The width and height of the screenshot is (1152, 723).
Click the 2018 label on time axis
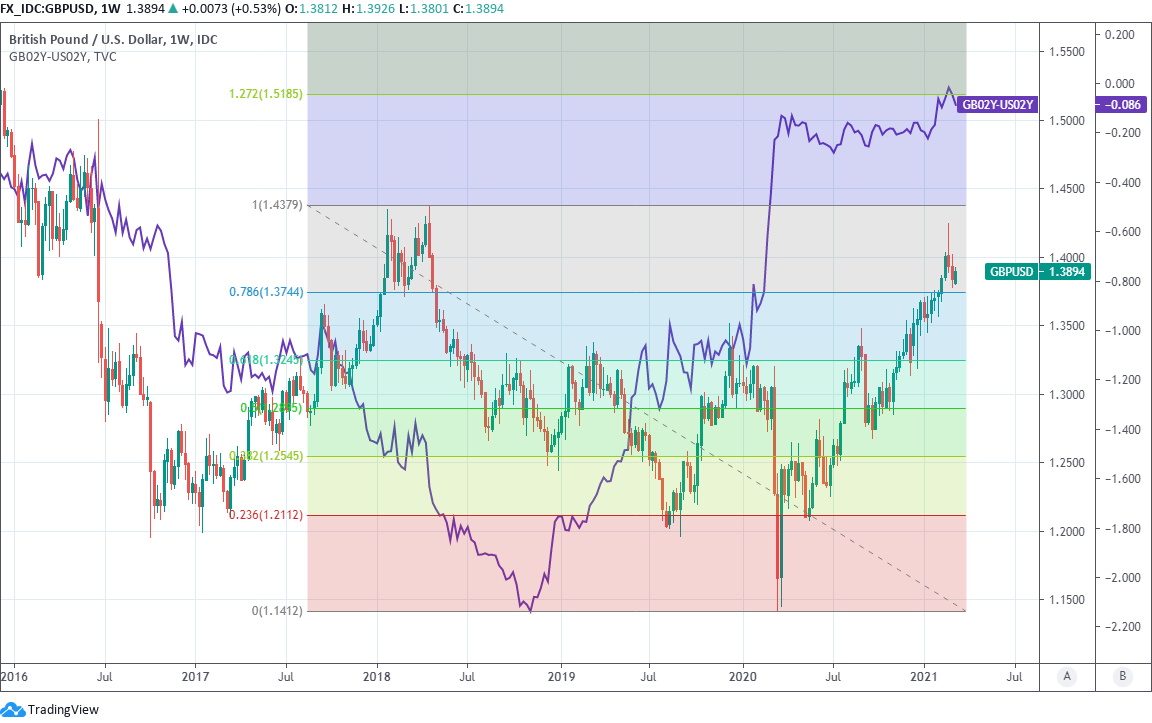point(377,676)
